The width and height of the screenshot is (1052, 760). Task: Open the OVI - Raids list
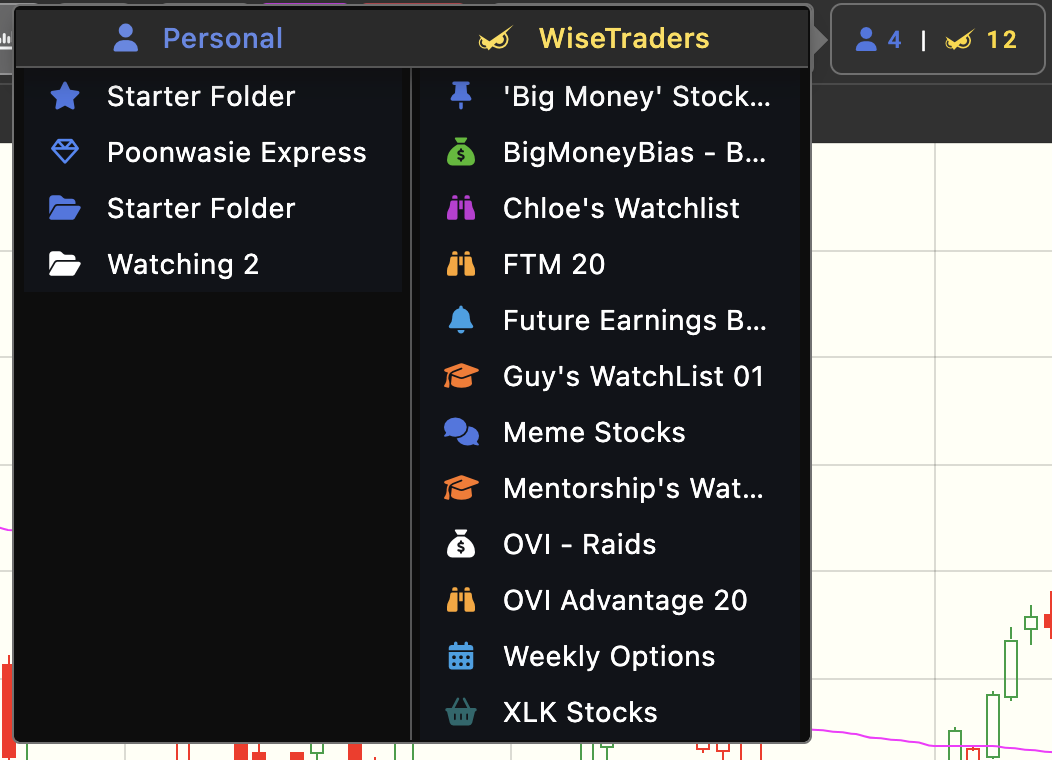(580, 545)
